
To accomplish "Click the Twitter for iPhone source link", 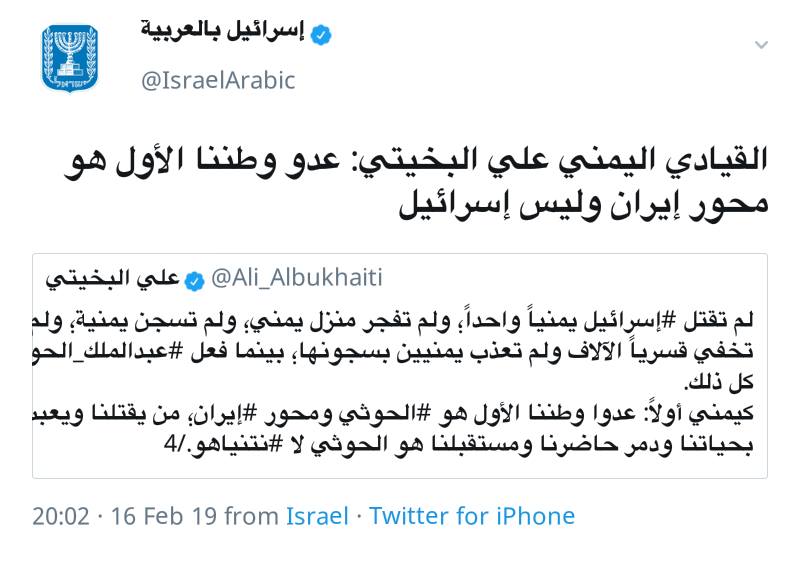I will (472, 516).
